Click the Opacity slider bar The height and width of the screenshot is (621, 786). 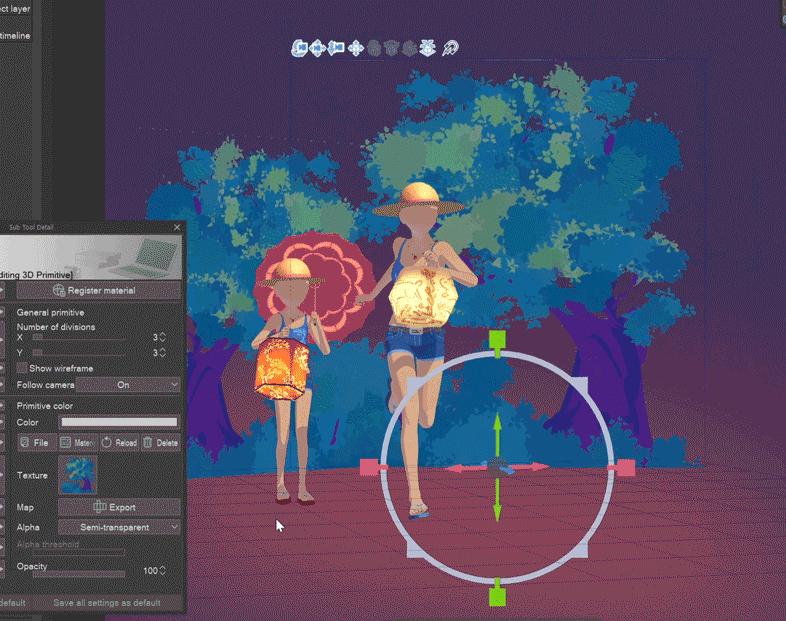tap(79, 574)
